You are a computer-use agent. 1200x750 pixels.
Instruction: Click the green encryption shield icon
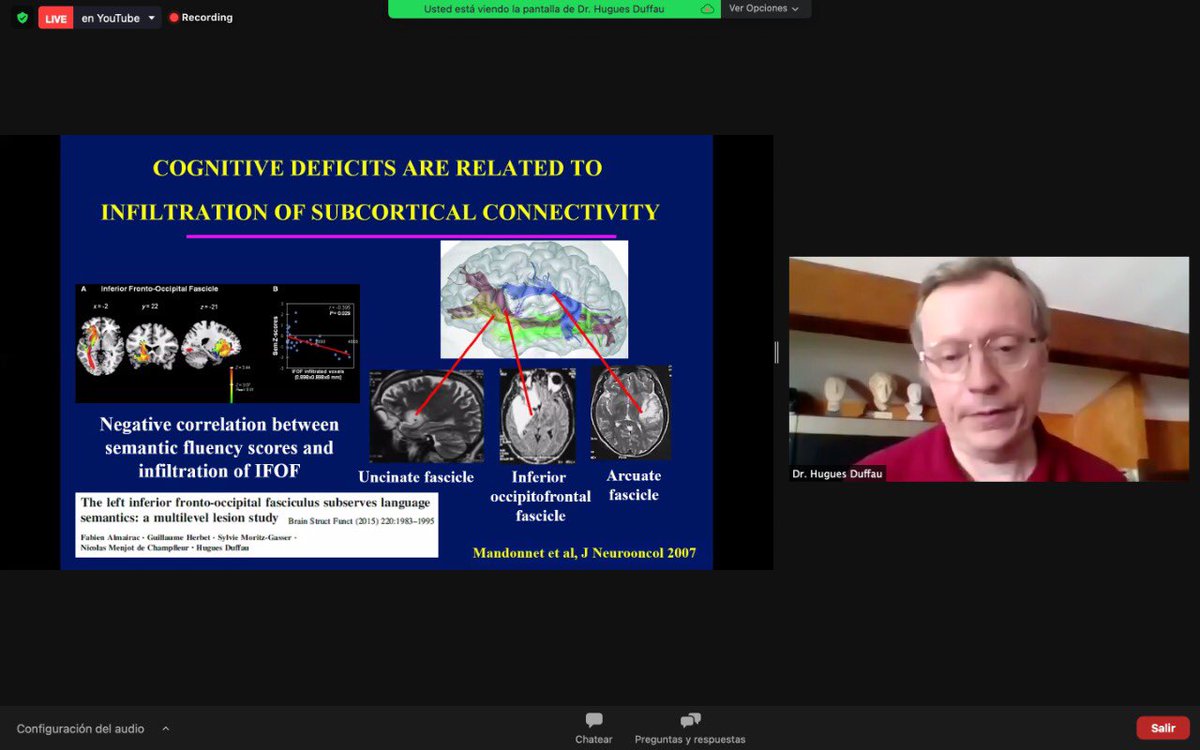click(x=22, y=17)
